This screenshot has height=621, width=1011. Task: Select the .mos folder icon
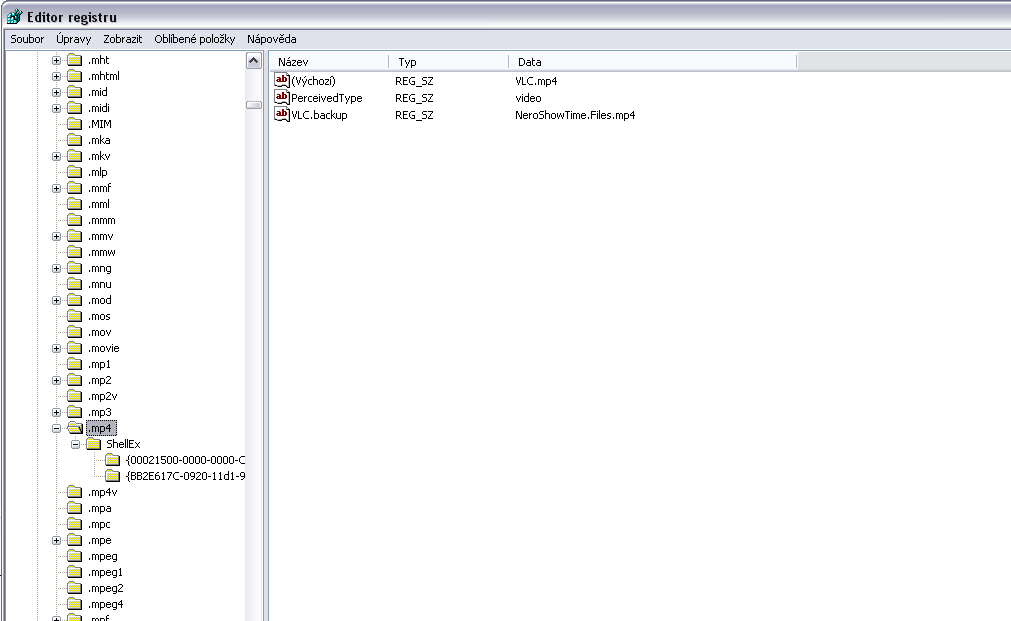pyautogui.click(x=75, y=316)
